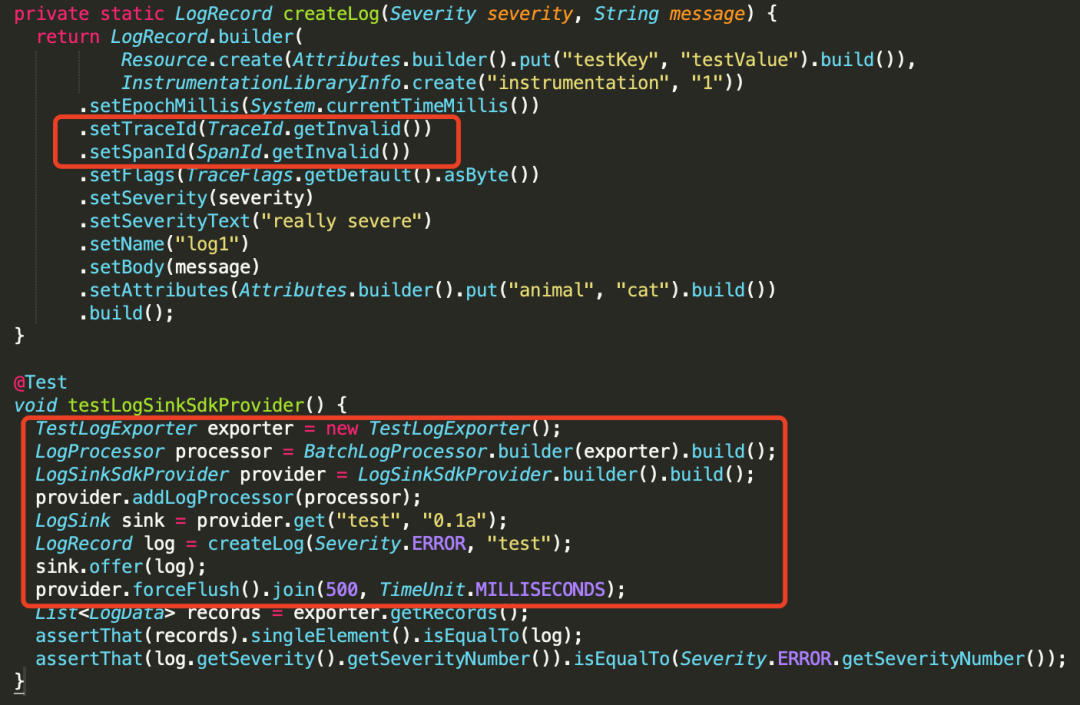This screenshot has width=1080, height=705.
Task: Click BatchLogProcessor class reference
Action: 395,452
